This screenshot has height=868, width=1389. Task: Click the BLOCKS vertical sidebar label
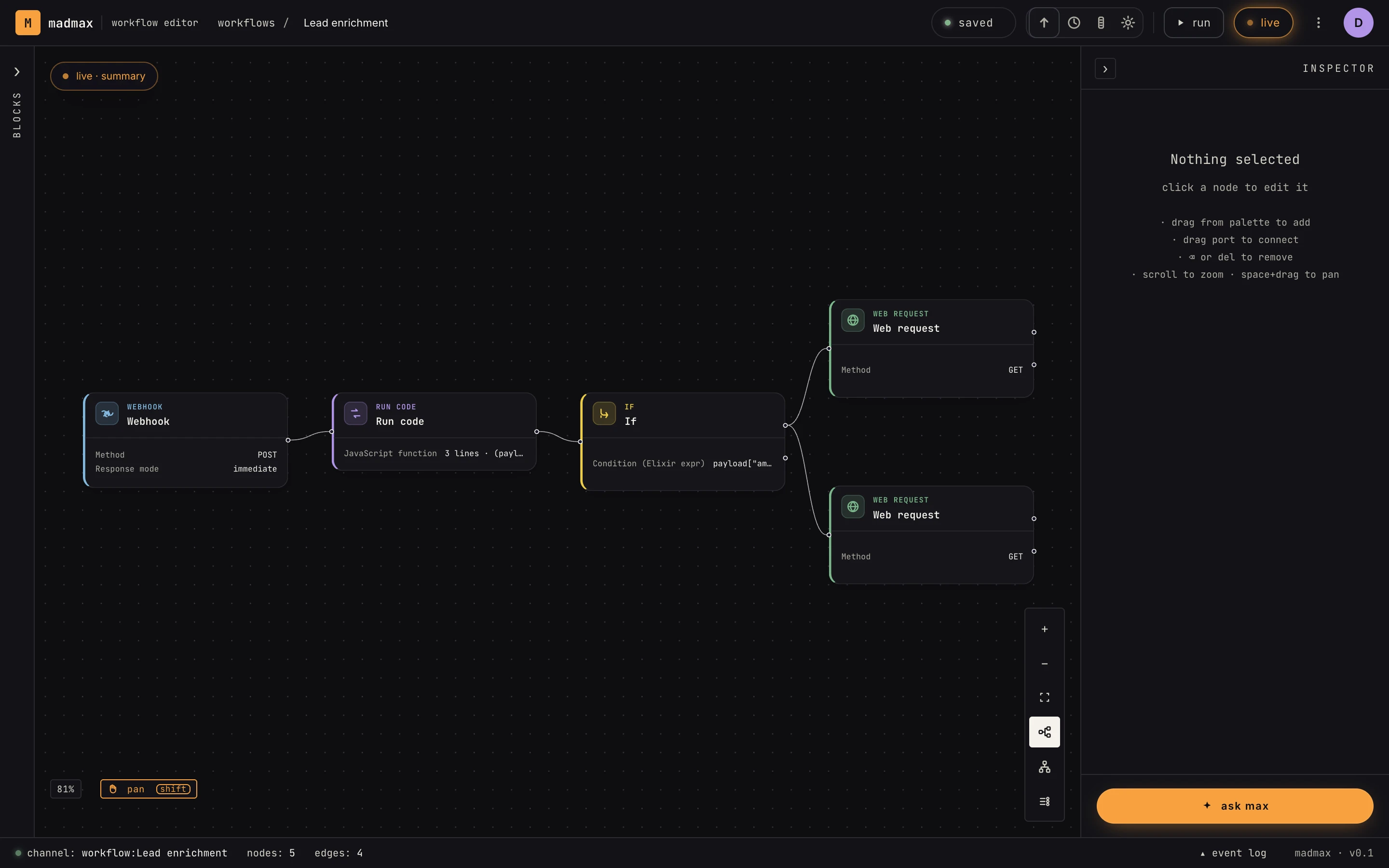click(x=17, y=115)
